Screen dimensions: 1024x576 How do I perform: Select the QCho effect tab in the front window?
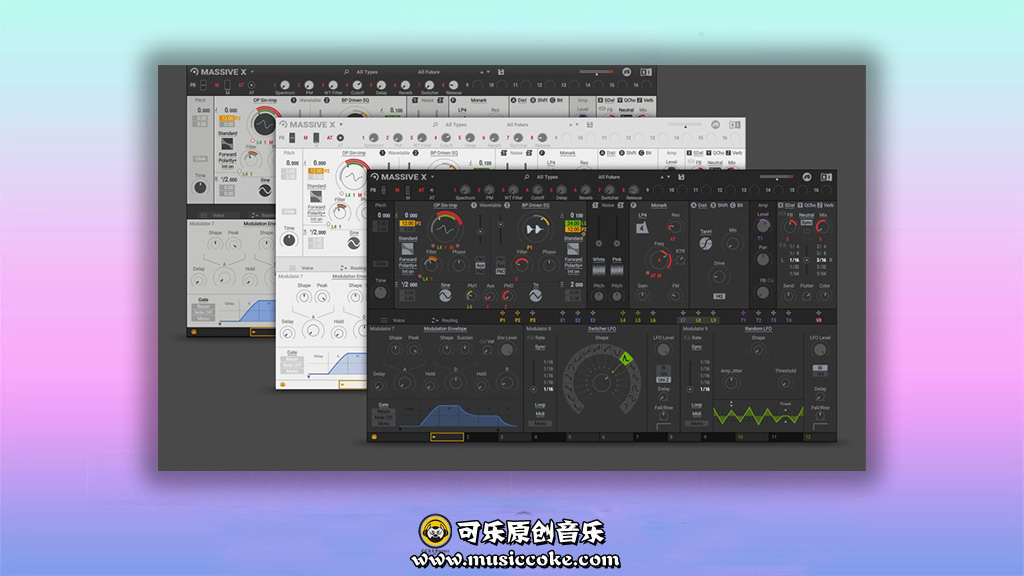click(810, 205)
